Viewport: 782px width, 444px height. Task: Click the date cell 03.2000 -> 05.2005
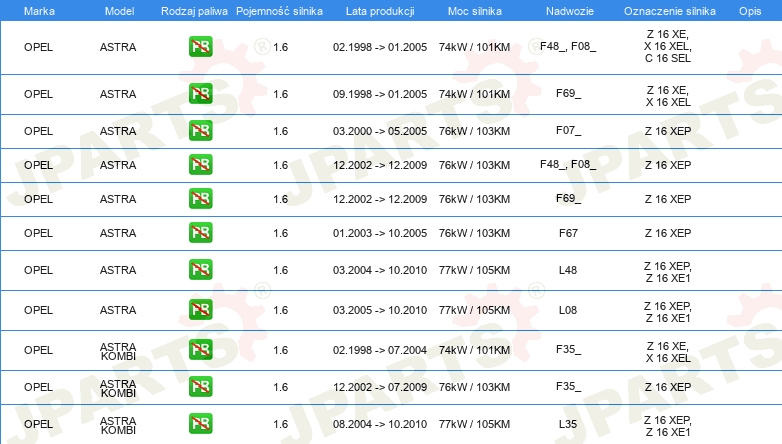coord(380,131)
